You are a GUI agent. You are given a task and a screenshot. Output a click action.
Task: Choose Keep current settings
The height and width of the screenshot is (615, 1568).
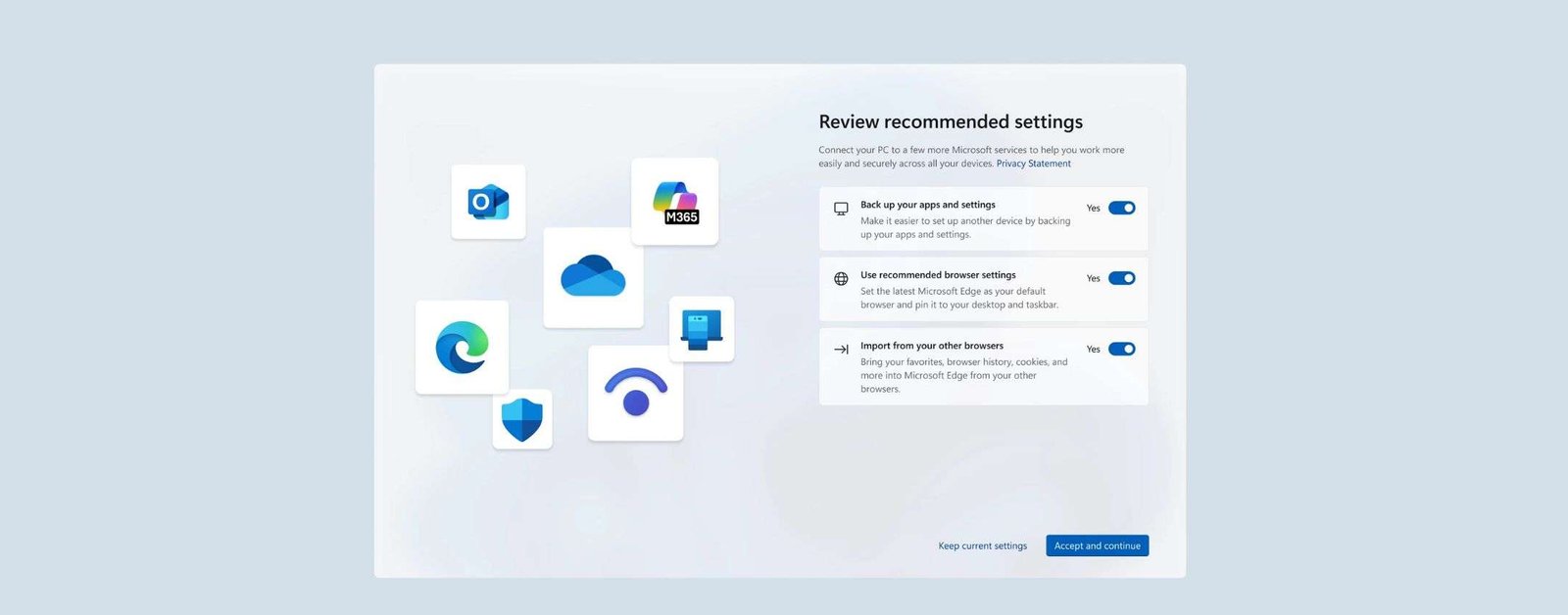click(983, 545)
